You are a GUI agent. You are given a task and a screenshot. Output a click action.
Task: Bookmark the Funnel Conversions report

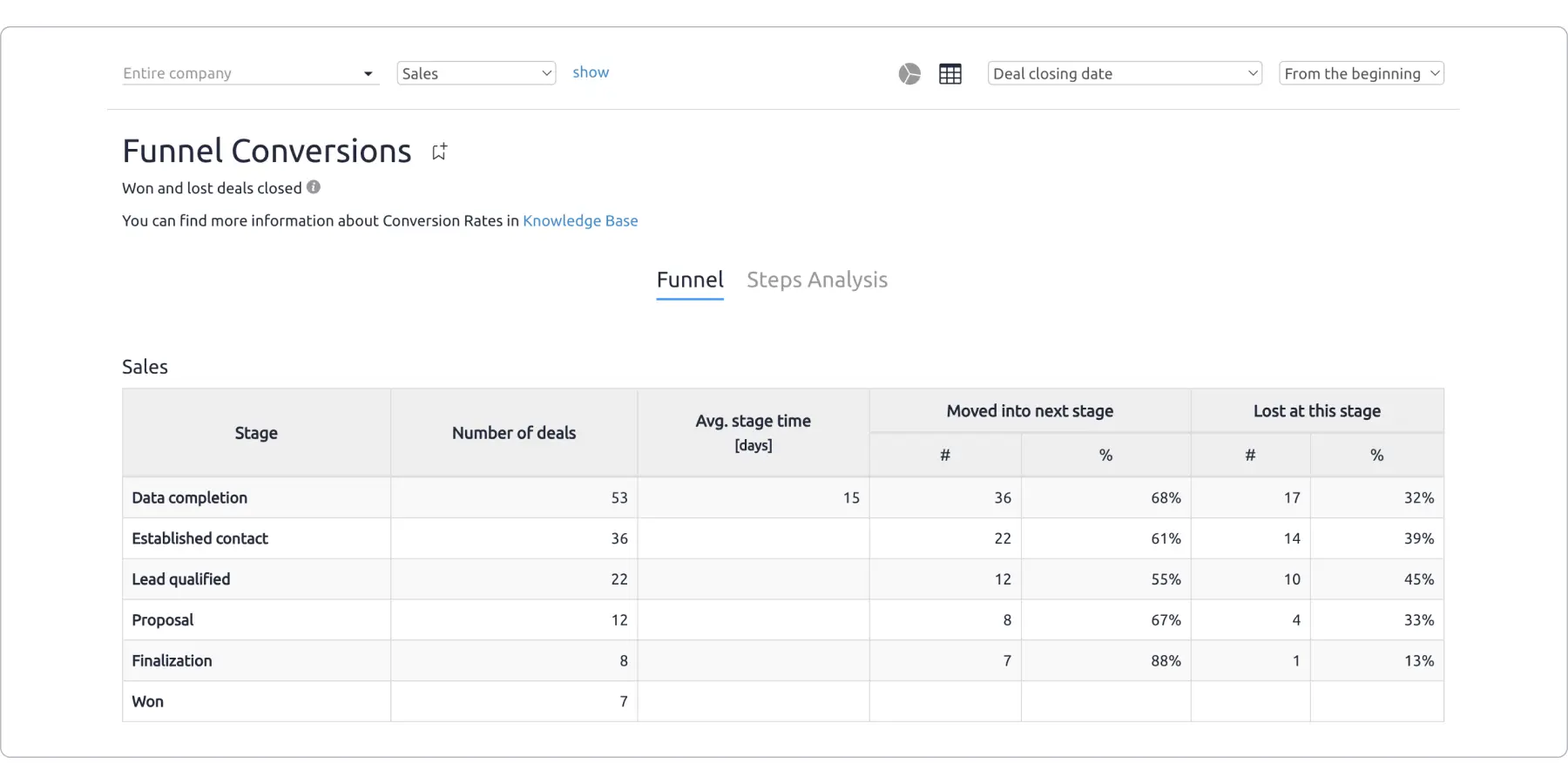pos(440,152)
